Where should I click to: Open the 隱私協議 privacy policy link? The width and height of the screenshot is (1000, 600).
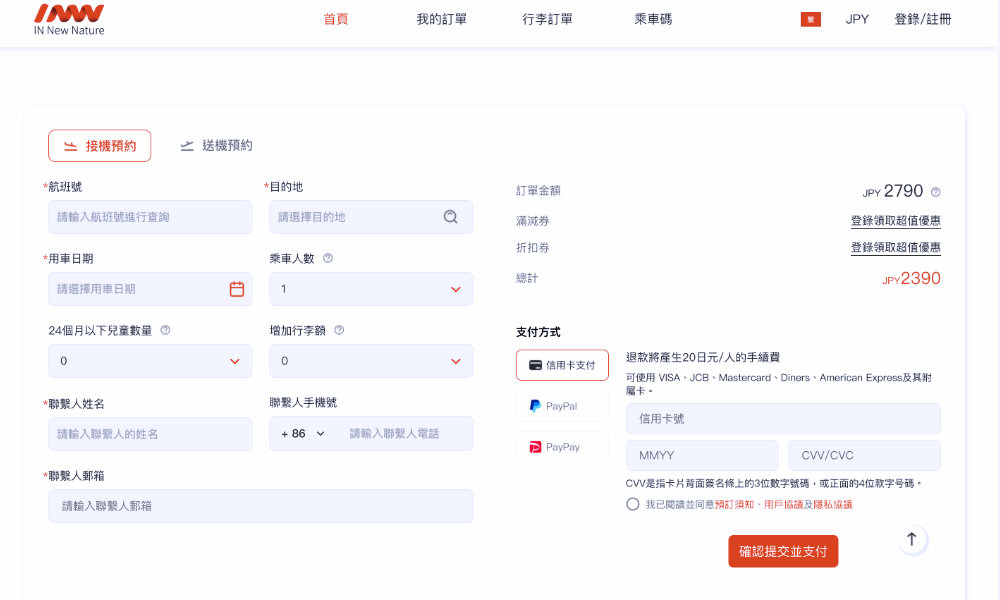[x=833, y=504]
